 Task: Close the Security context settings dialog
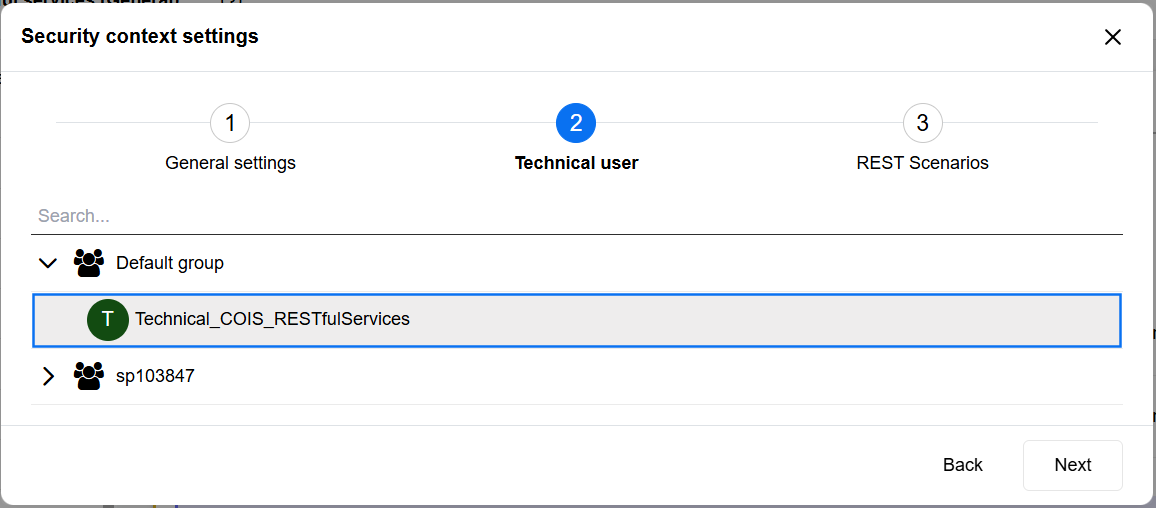[x=1112, y=37]
